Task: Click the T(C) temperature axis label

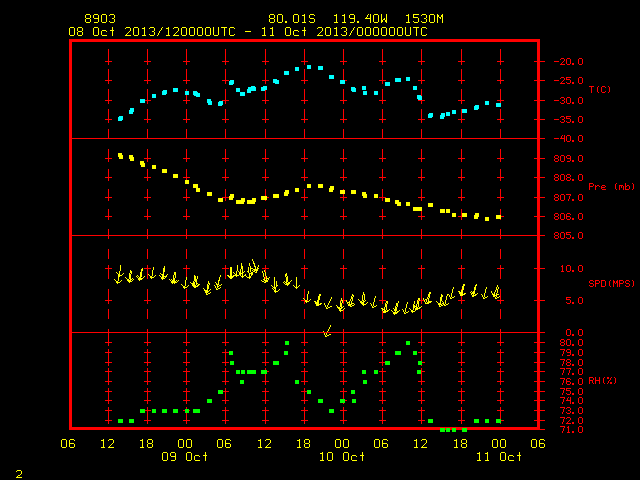Action: 600,89
